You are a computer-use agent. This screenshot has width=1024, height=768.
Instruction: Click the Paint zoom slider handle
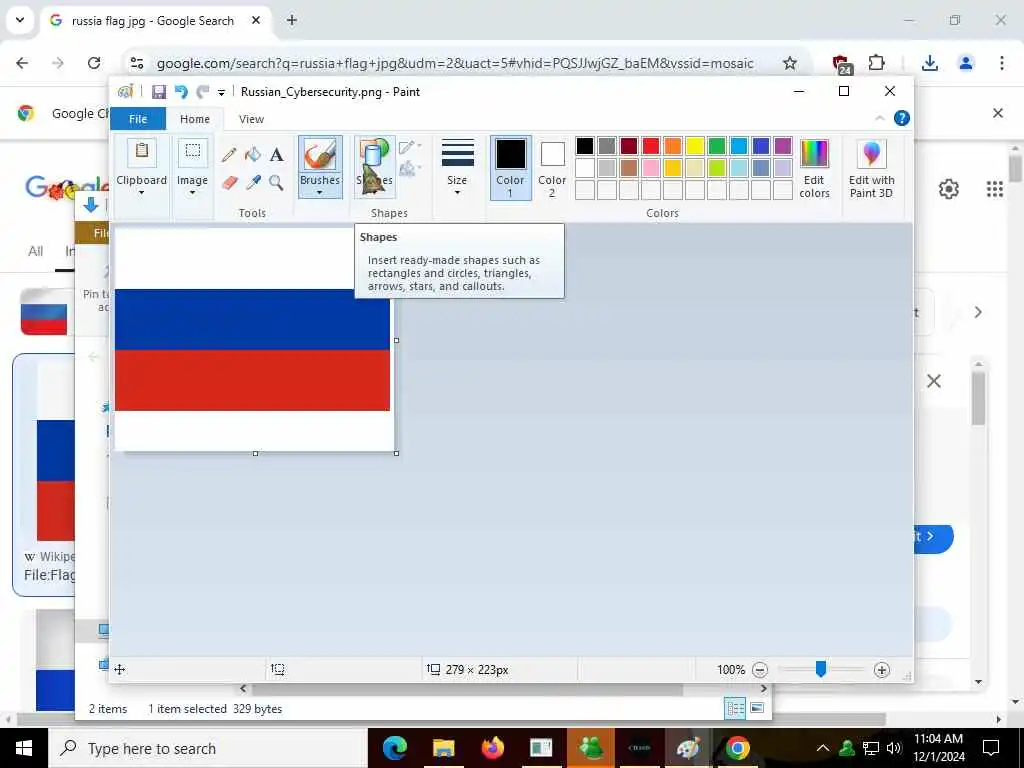click(821, 669)
